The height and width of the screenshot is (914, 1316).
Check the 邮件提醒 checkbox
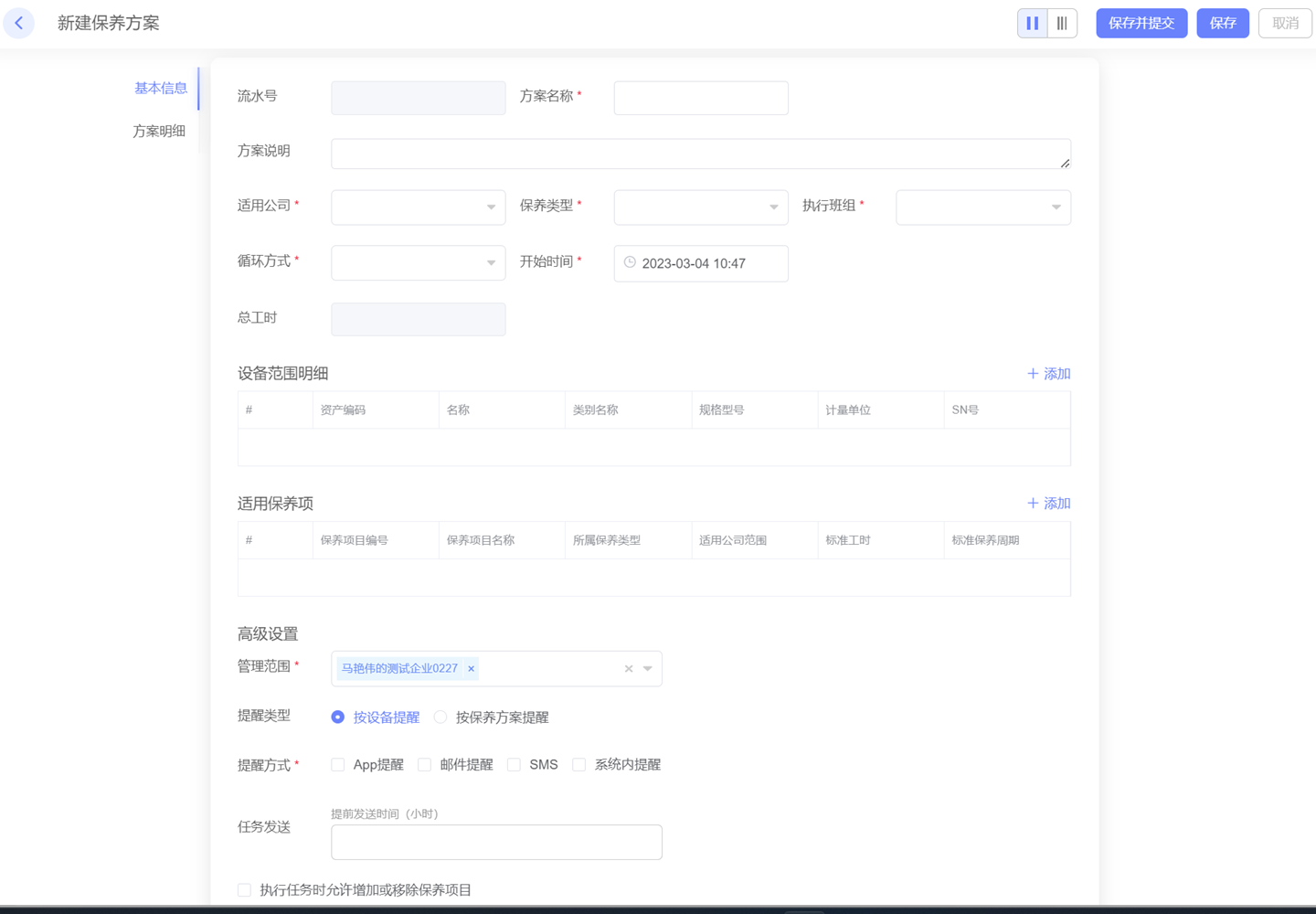coord(424,765)
